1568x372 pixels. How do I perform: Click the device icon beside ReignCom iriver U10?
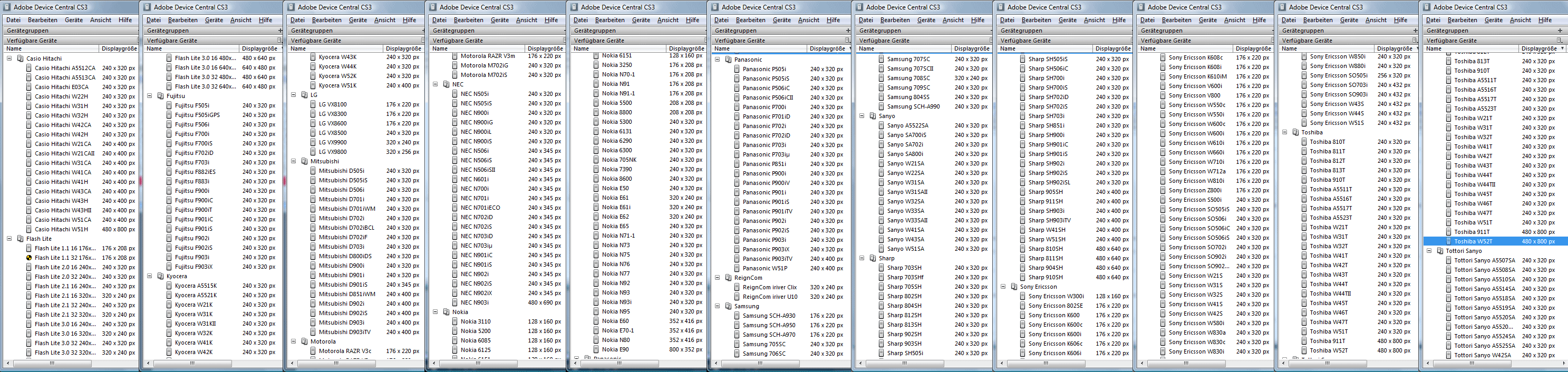pos(737,297)
